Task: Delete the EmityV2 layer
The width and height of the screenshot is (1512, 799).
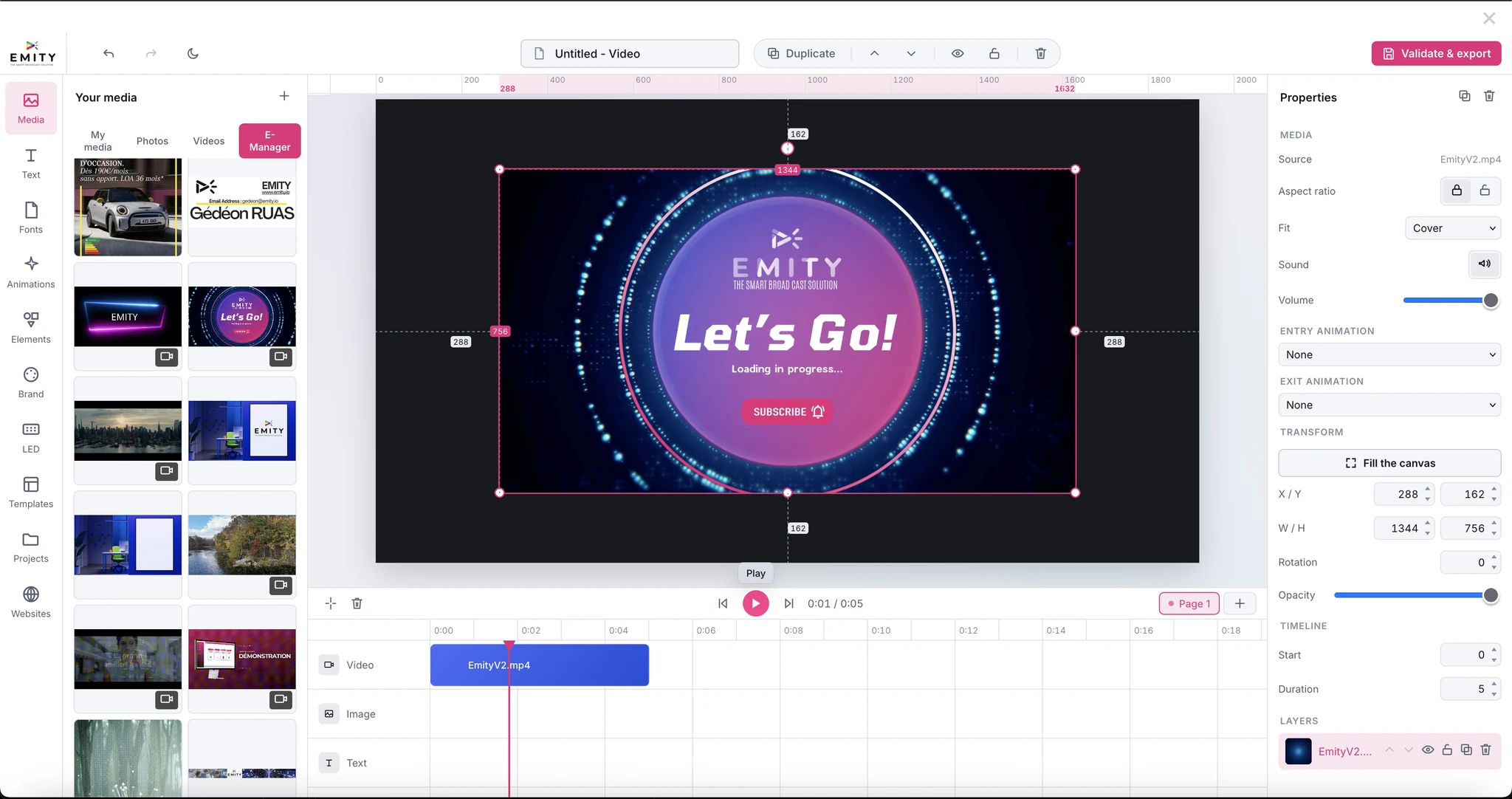Action: point(1485,750)
